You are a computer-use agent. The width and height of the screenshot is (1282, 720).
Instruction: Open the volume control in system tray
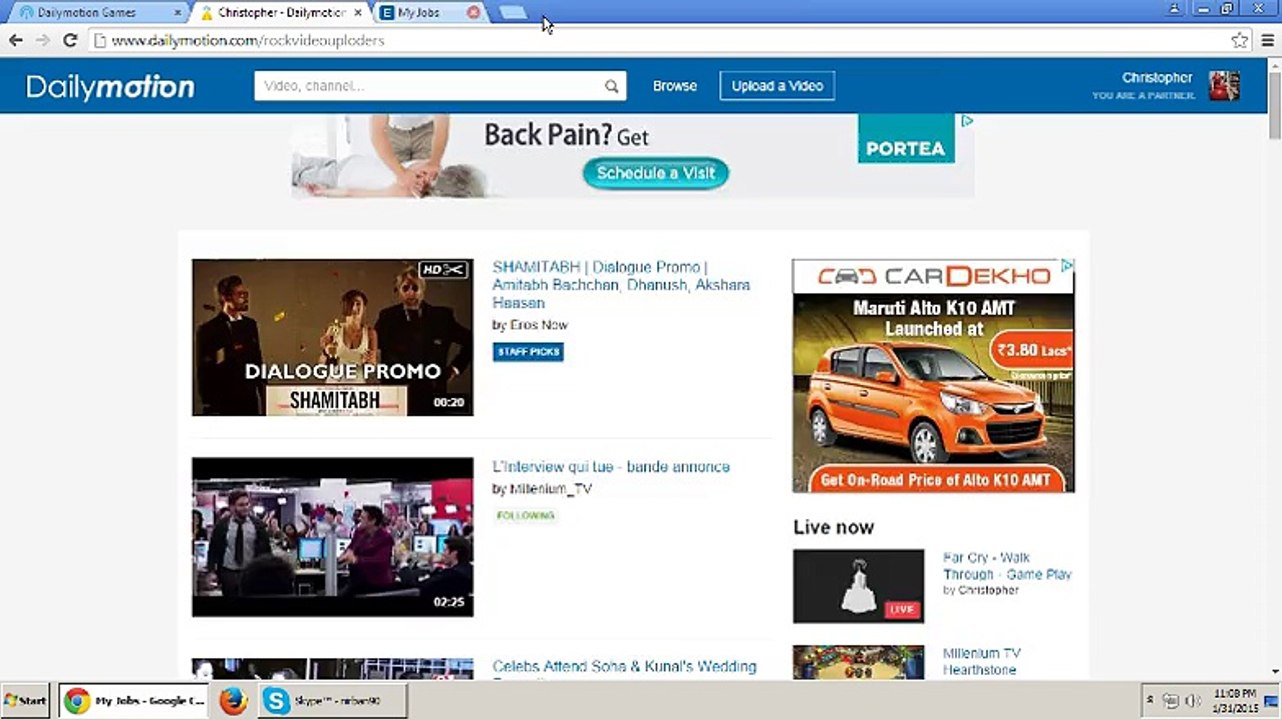click(1191, 701)
